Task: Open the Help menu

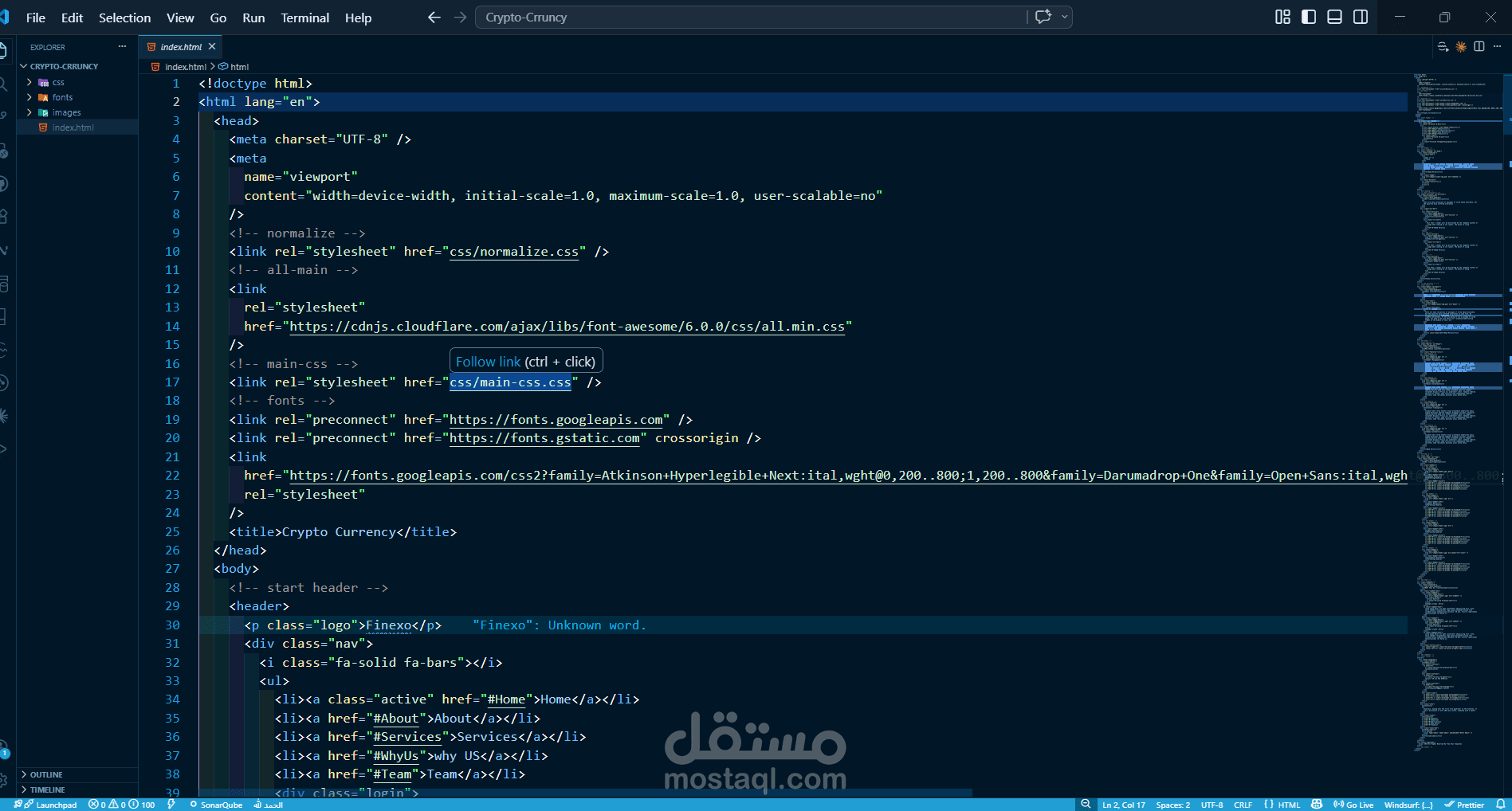Action: coord(358,18)
